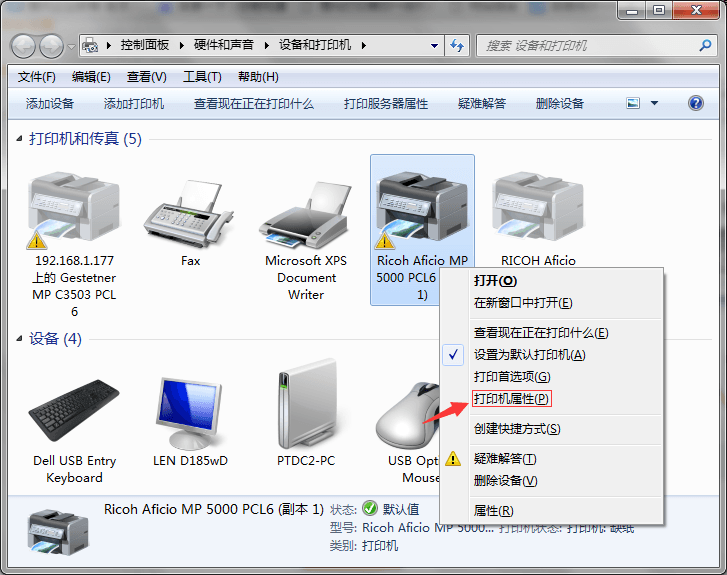The image size is (727, 575).
Task: Choose 打印机属性(P) from context menu
Action: coord(511,398)
